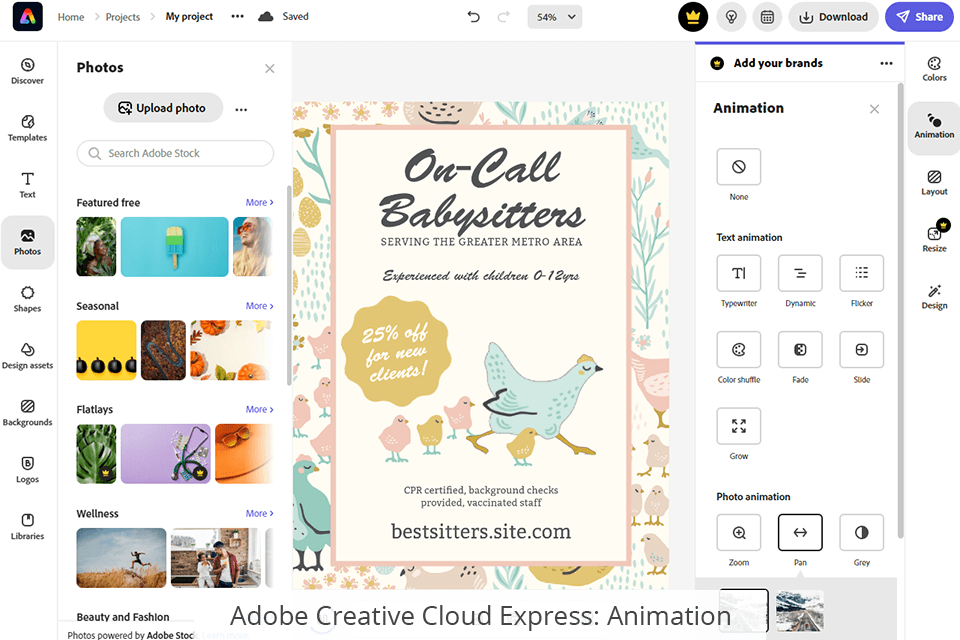
Task: Go to Projects breadcrumb
Action: 122,17
